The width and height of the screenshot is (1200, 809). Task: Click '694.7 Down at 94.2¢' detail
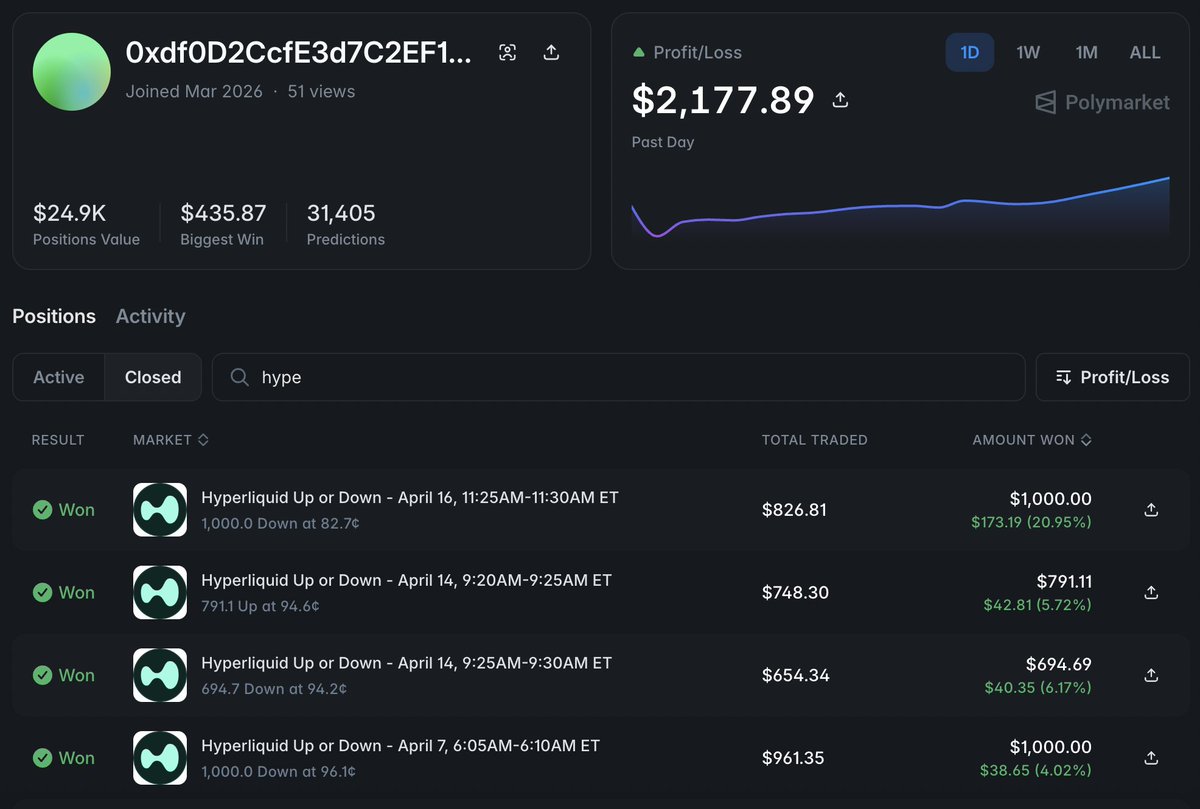point(272,689)
